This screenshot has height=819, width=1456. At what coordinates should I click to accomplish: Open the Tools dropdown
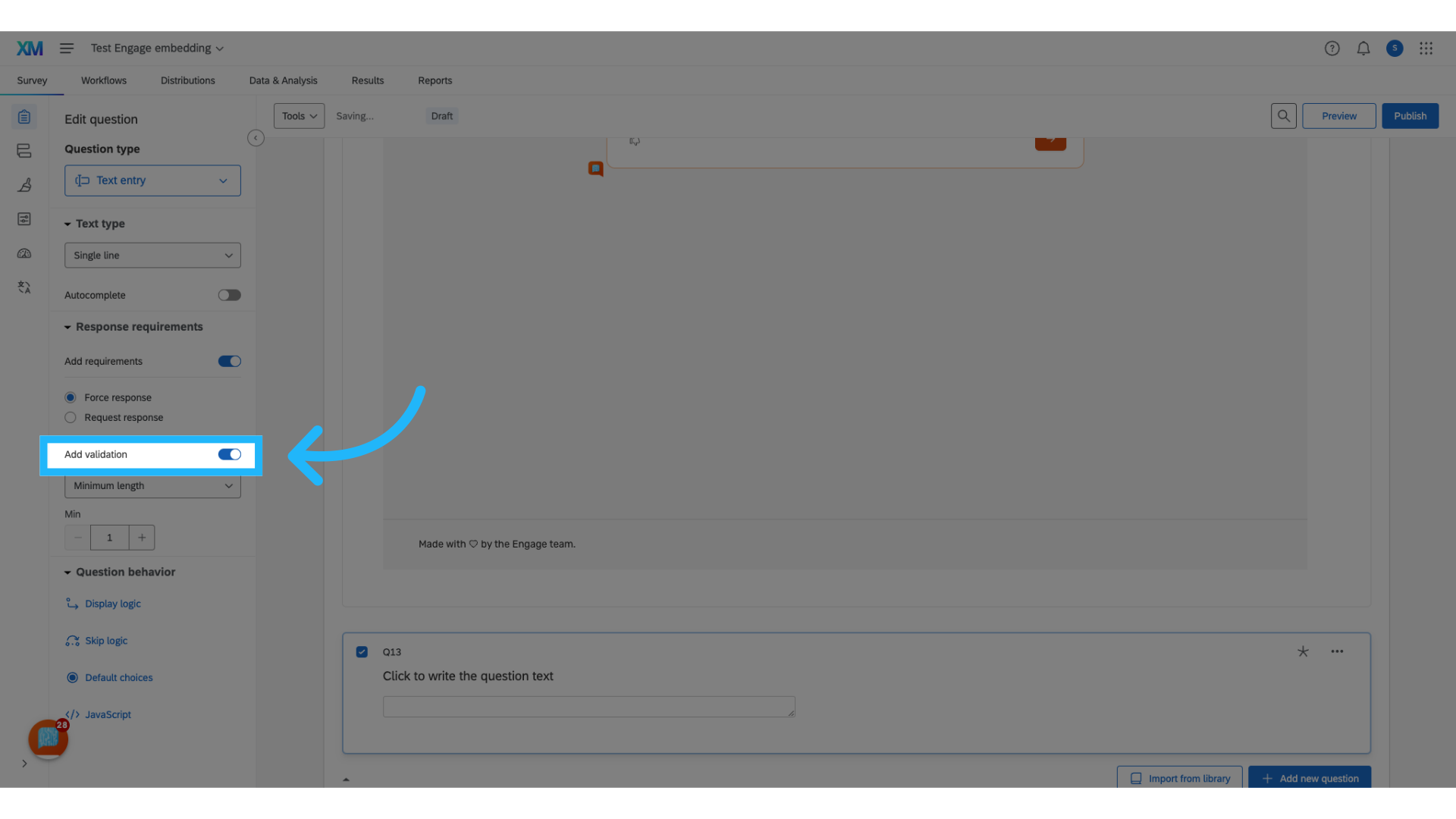[x=299, y=116]
